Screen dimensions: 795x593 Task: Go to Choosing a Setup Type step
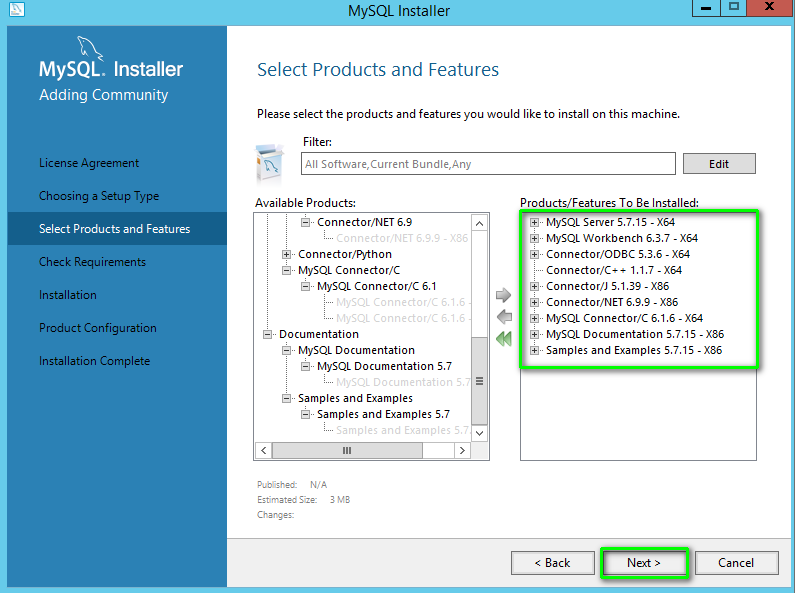tap(99, 196)
